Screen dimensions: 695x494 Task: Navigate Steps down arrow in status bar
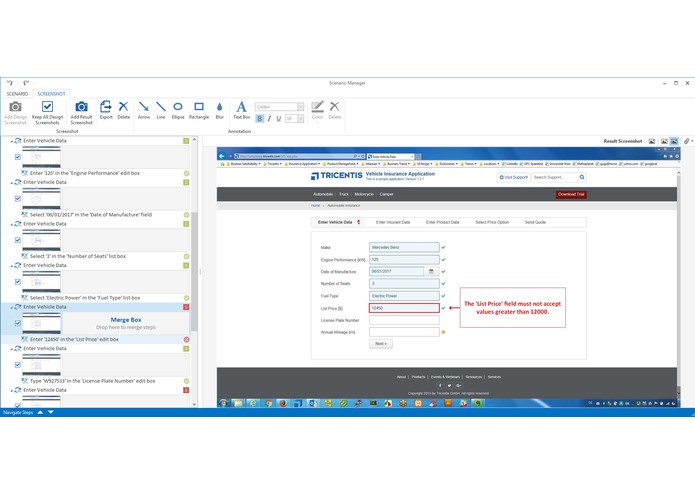(51, 412)
